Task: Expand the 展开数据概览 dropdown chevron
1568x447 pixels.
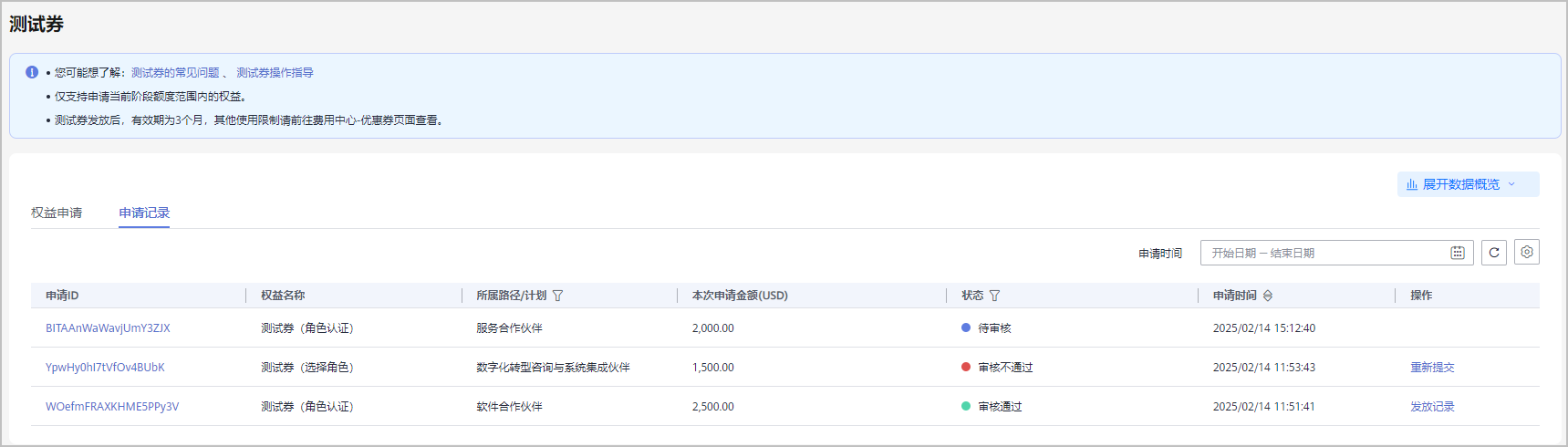Action: coord(1511,184)
